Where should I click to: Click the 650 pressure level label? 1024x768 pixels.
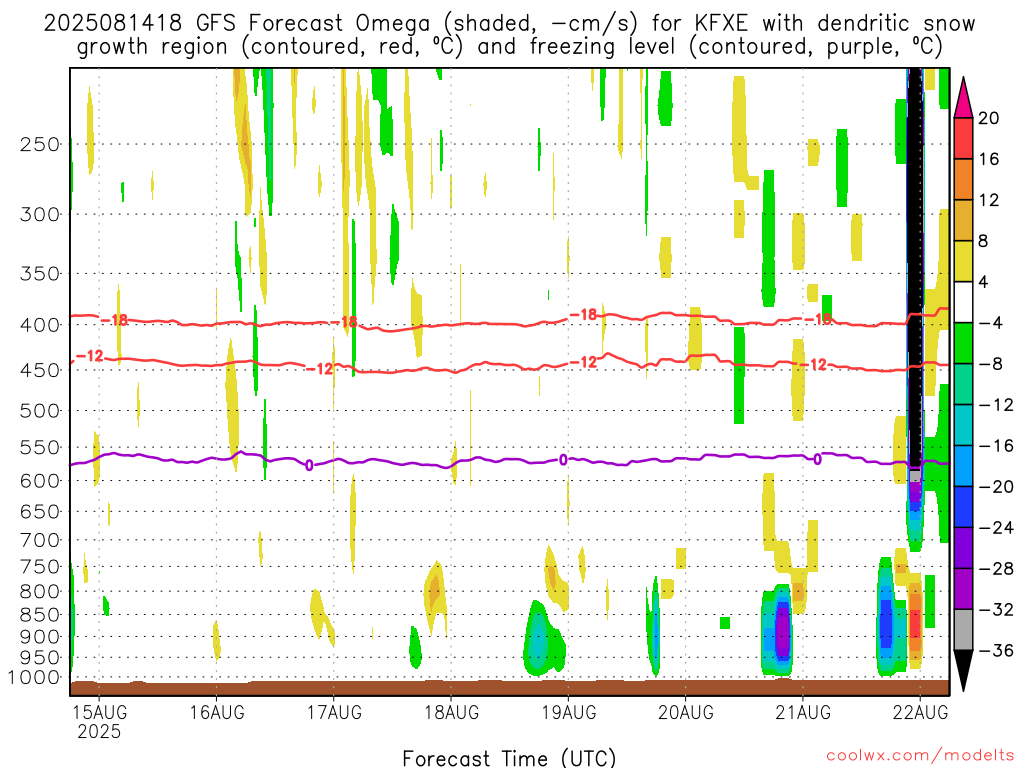(x=40, y=511)
